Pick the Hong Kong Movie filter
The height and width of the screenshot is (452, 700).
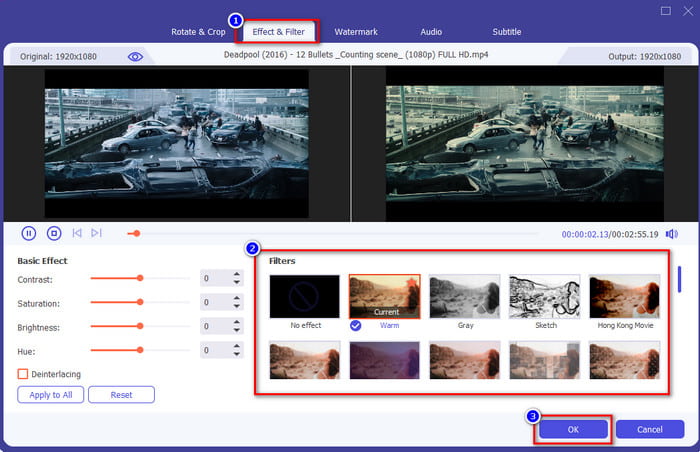[x=624, y=297]
